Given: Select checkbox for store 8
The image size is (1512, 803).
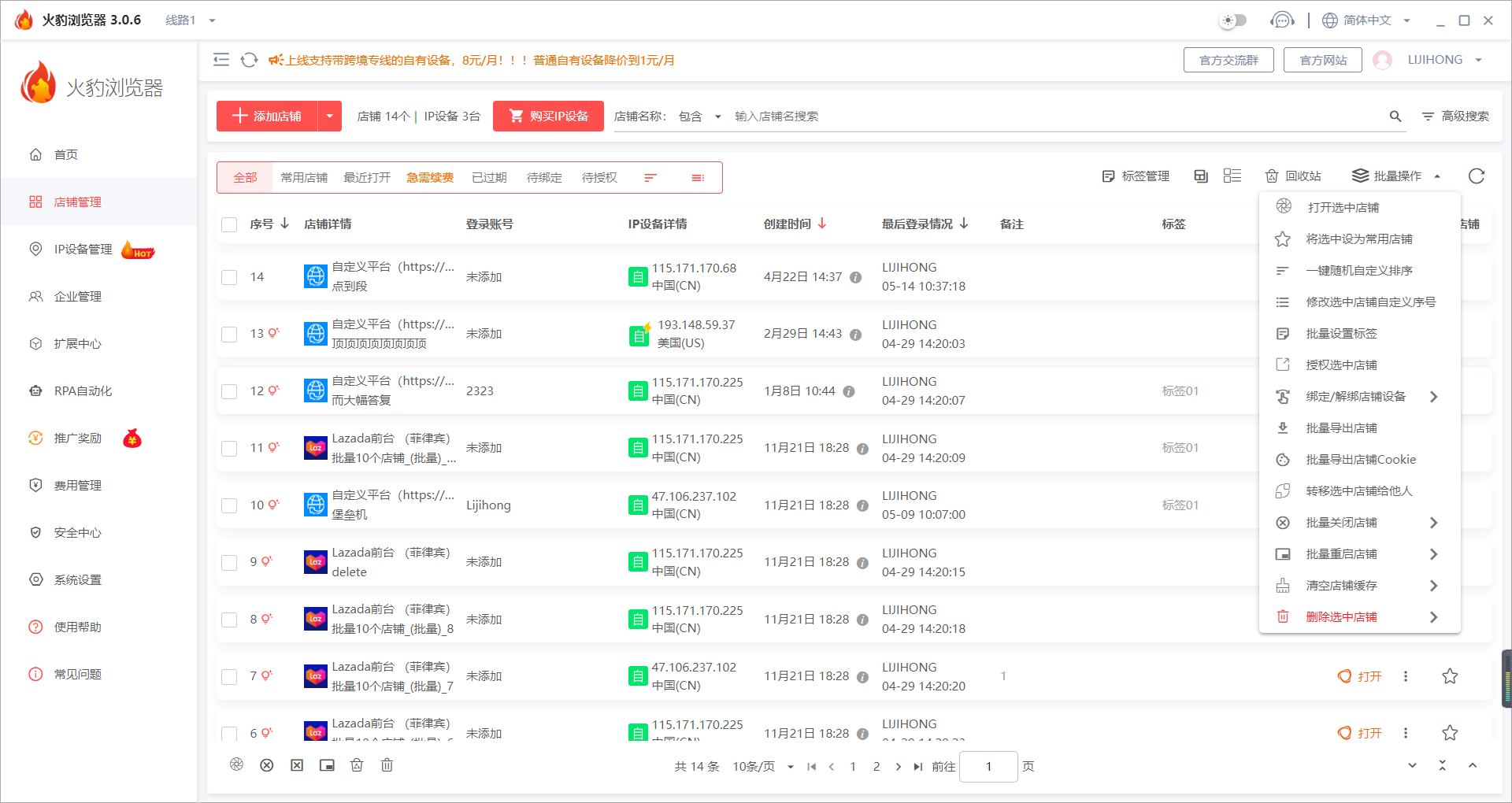Looking at the screenshot, I should pyautogui.click(x=229, y=620).
